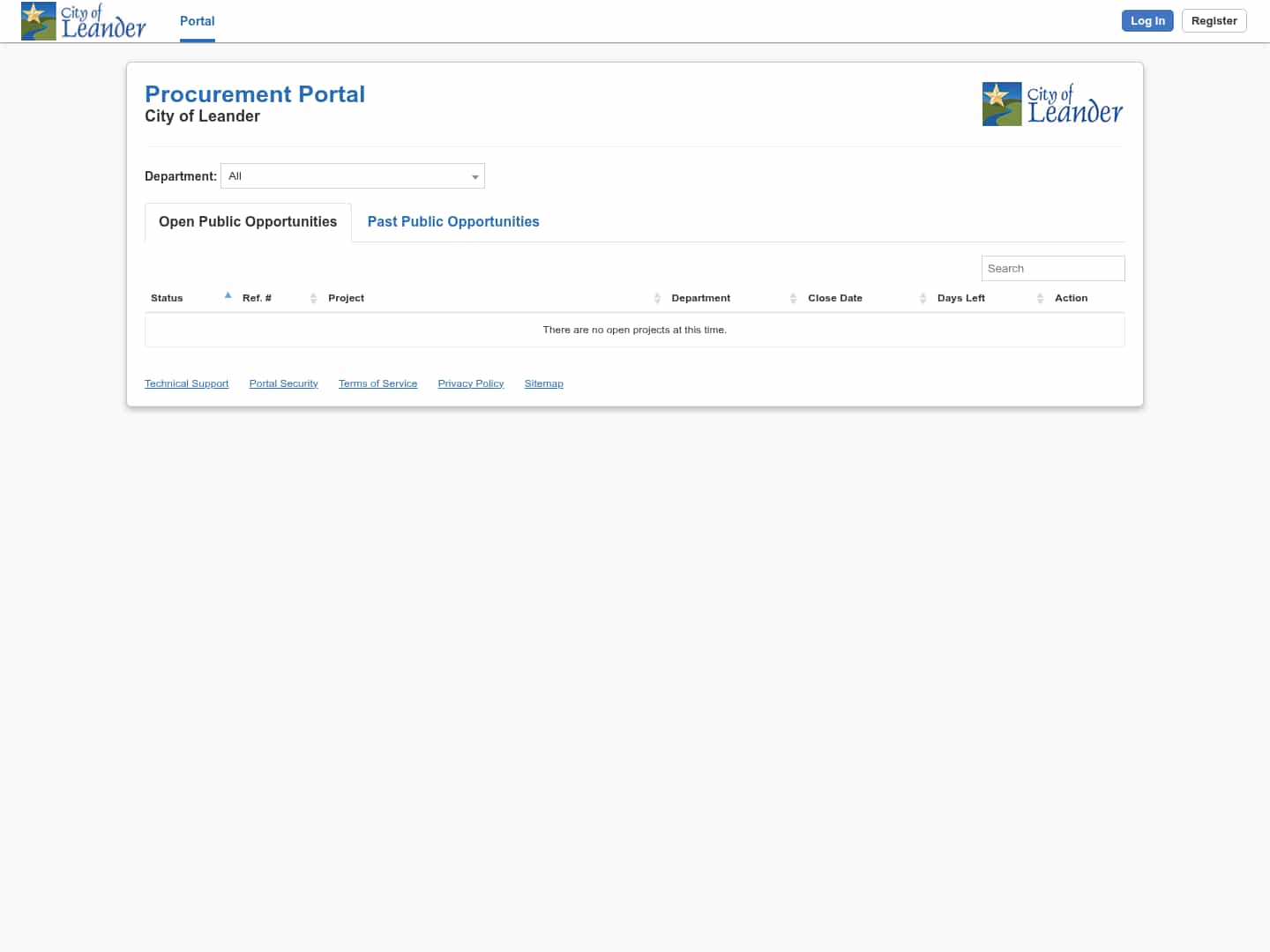The width and height of the screenshot is (1270, 952).
Task: Click the dropdown arrow on the Department selector
Action: click(x=475, y=175)
